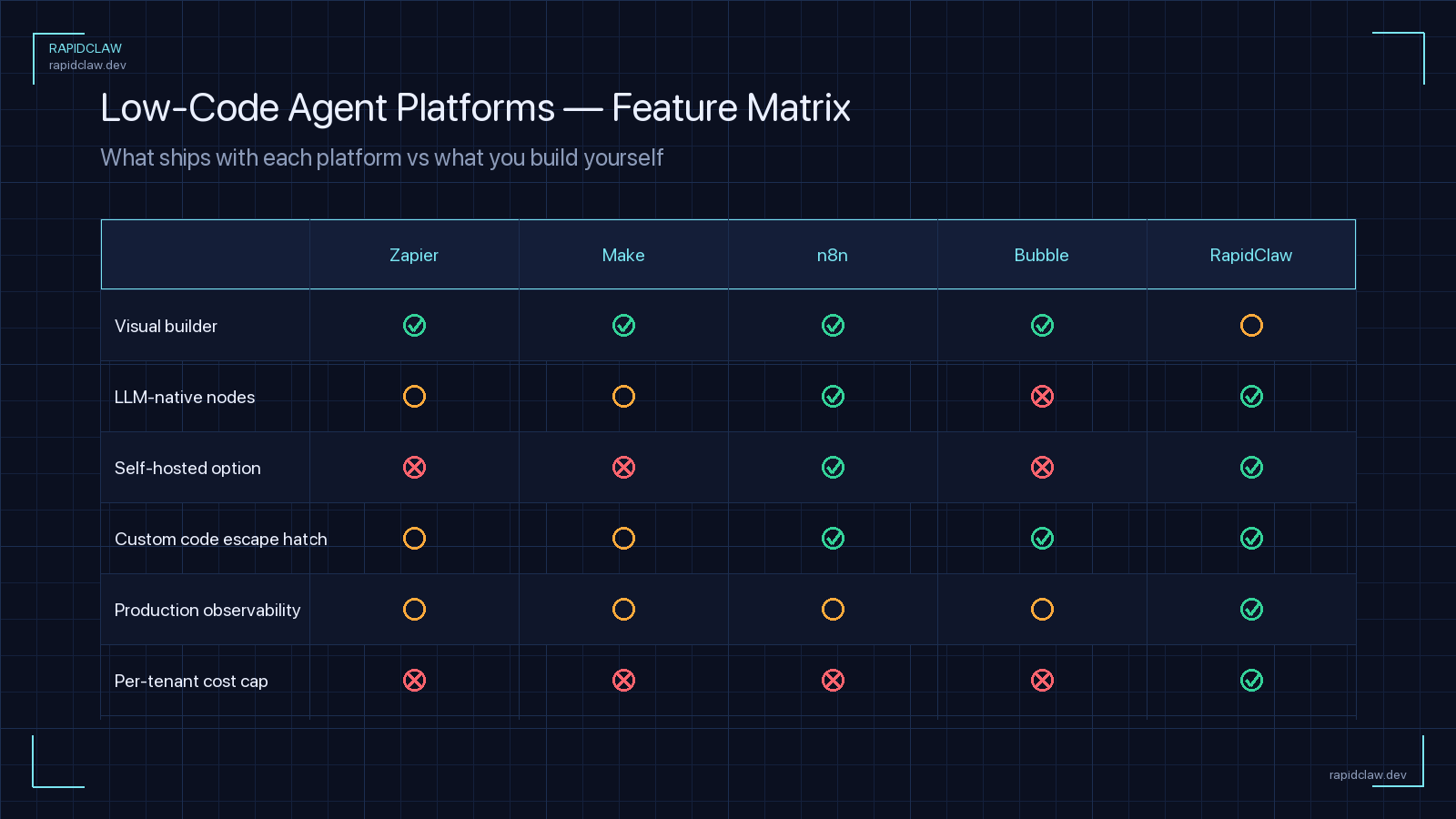Click the orange circle for Make LLM-native nodes

623,396
